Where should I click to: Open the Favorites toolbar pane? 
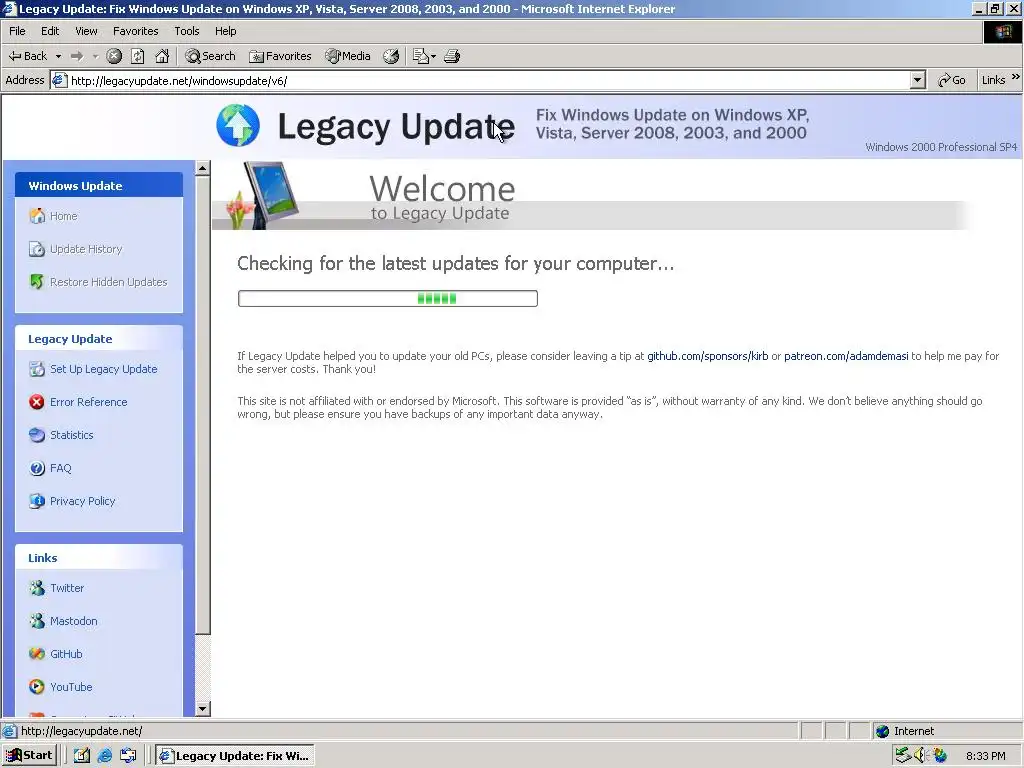tap(280, 56)
